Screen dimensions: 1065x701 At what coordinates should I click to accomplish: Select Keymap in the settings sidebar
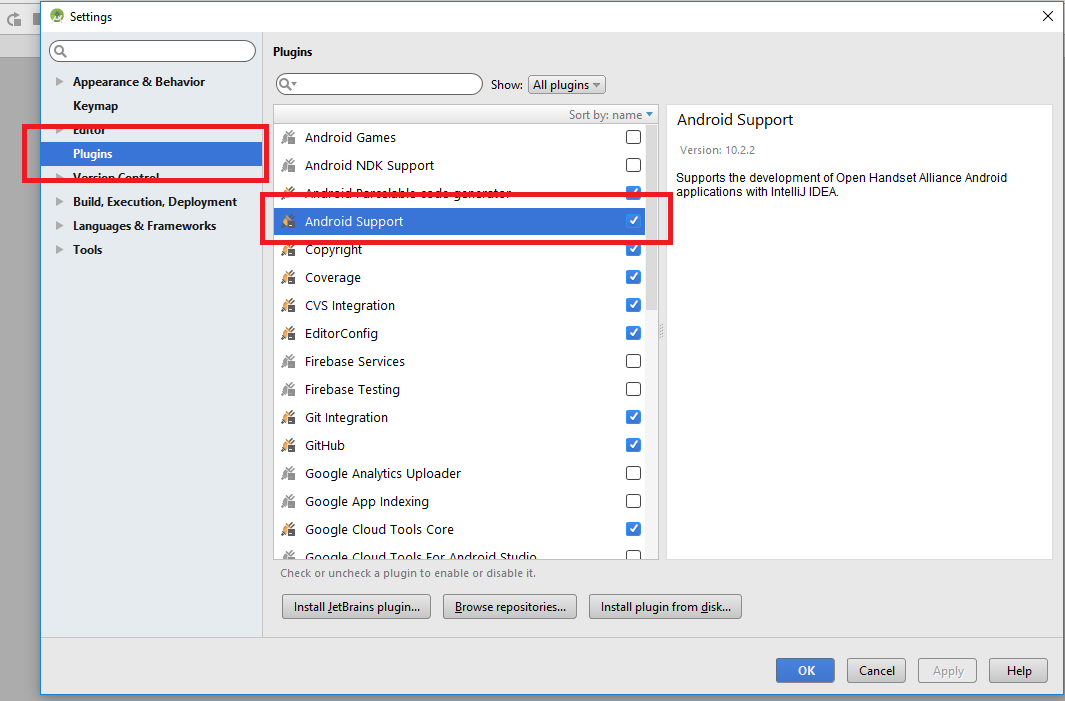pos(95,106)
